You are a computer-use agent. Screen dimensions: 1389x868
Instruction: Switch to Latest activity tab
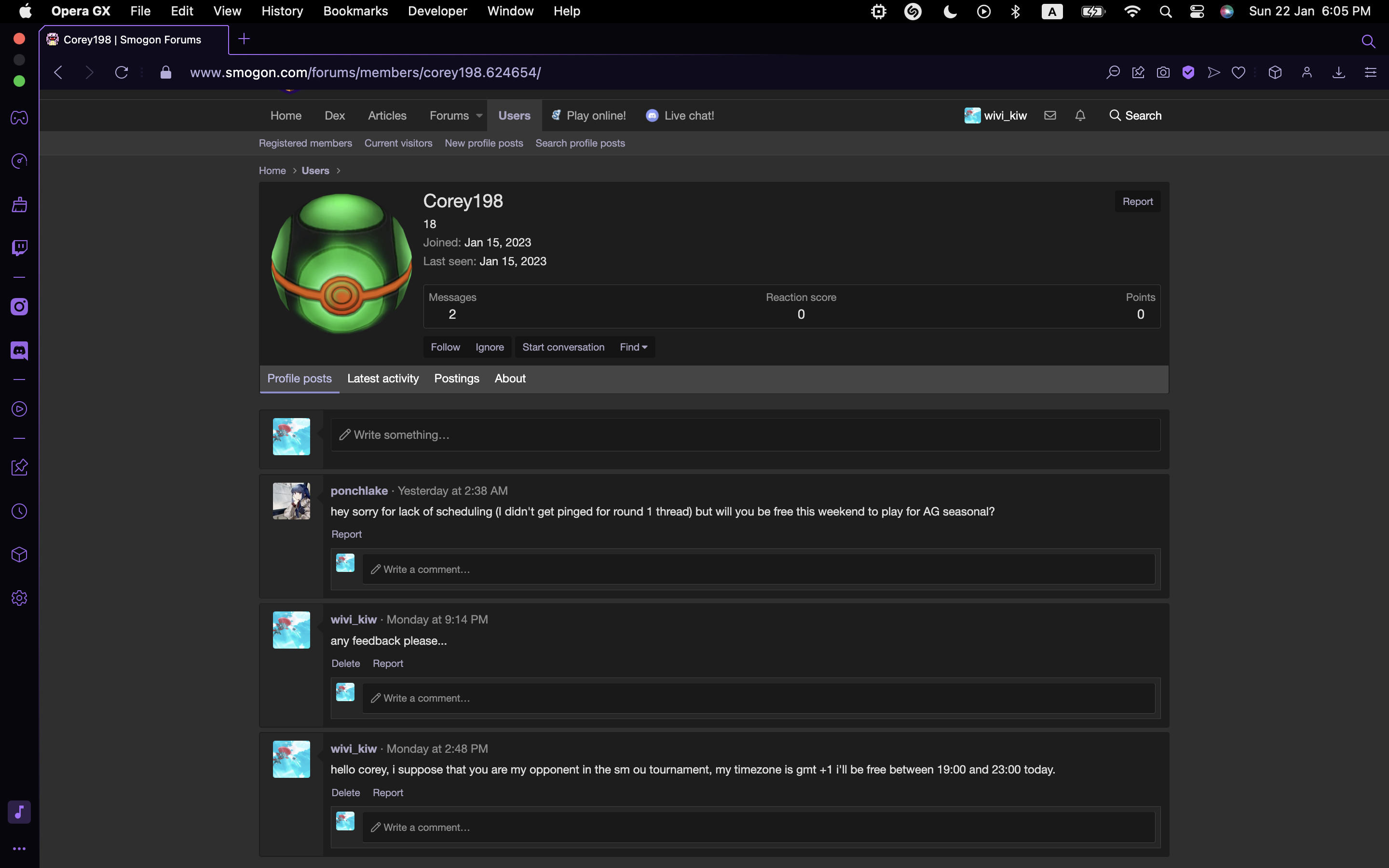(383, 379)
